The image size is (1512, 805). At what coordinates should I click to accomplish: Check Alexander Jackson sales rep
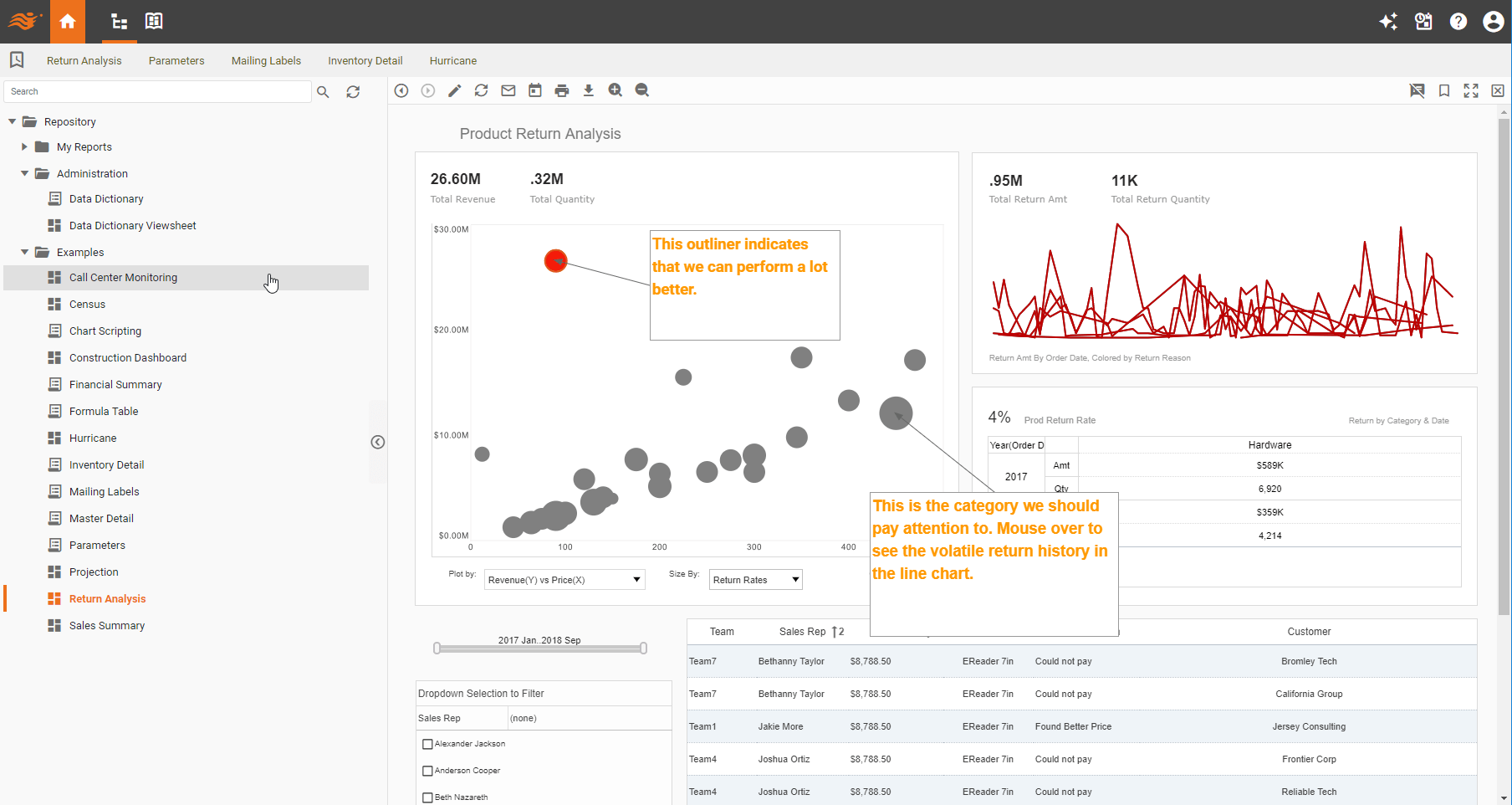click(427, 744)
